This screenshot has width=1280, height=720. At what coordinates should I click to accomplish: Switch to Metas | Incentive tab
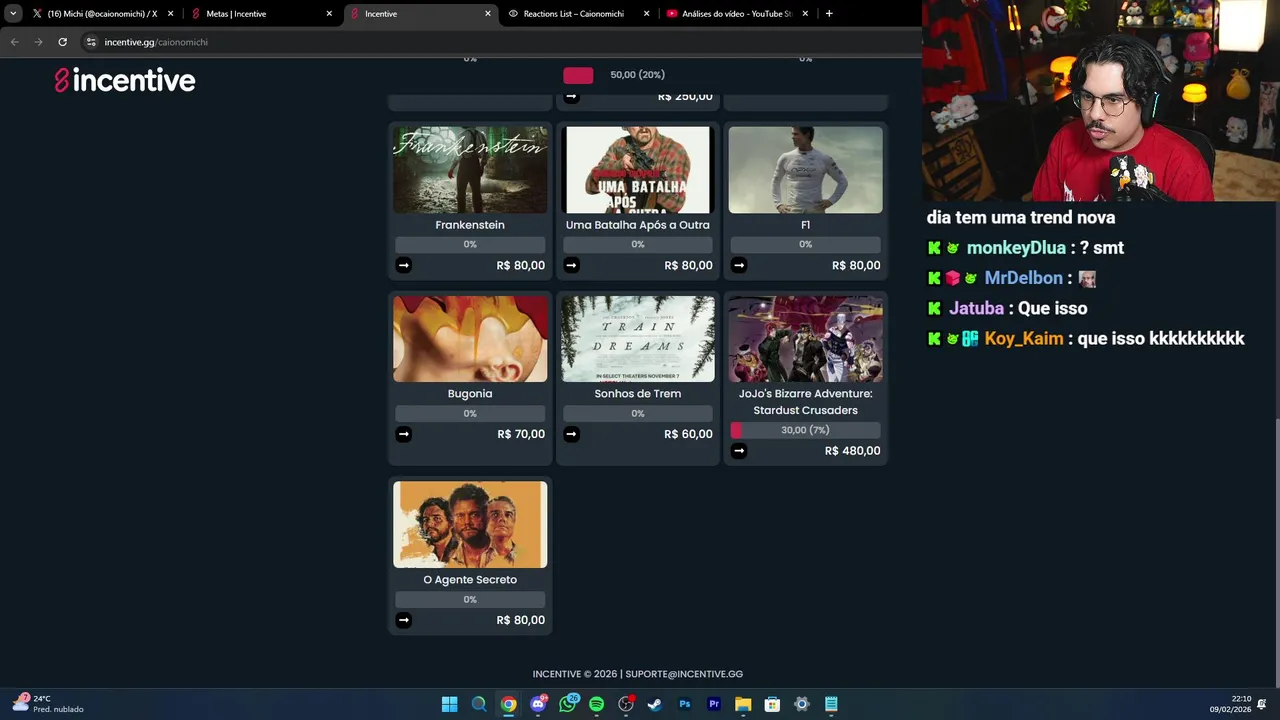click(x=261, y=14)
